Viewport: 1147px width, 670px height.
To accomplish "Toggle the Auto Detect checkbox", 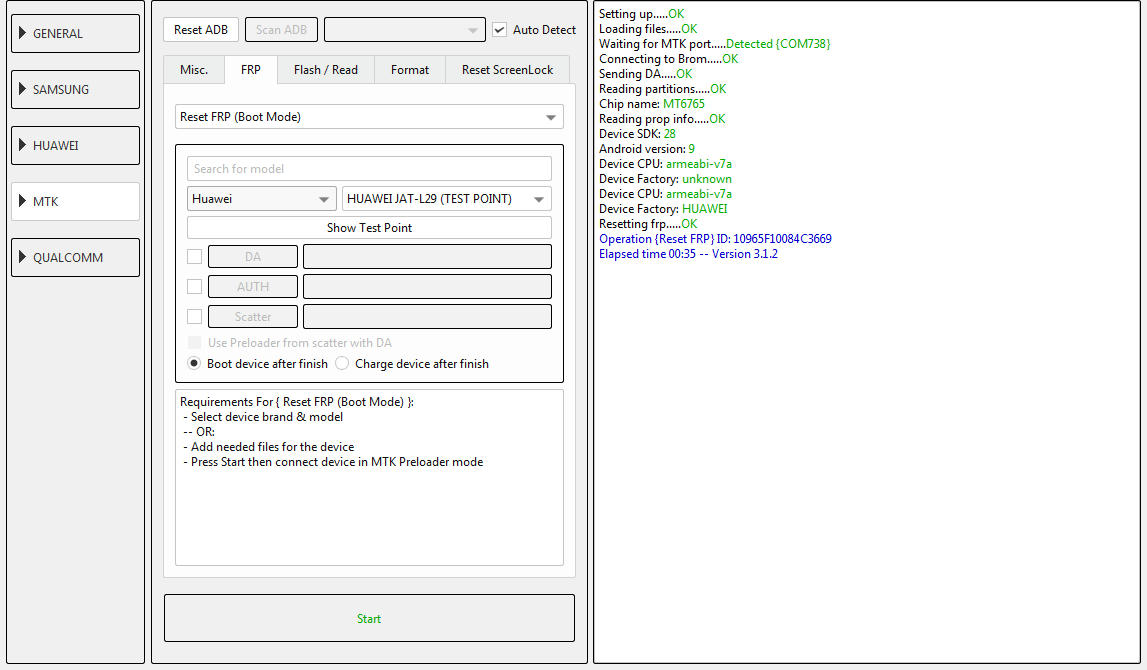I will click(x=500, y=30).
